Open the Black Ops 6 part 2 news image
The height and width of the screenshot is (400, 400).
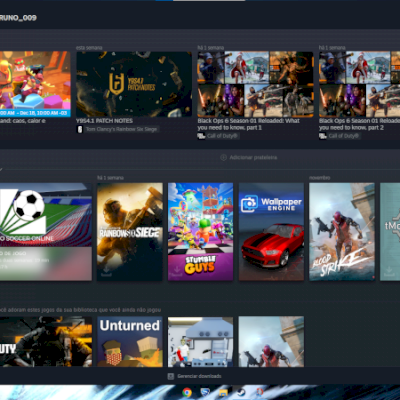(x=359, y=84)
